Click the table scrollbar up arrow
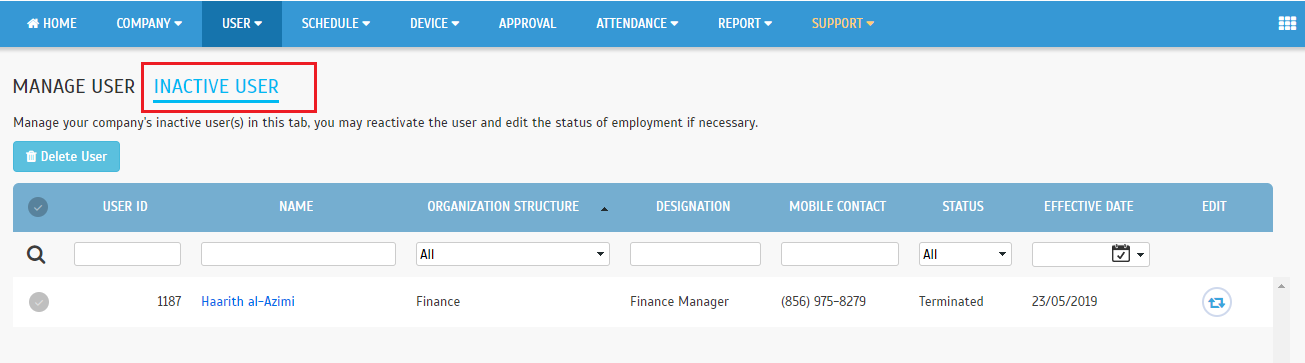Image resolution: width=1305 pixels, height=363 pixels. (x=1282, y=284)
